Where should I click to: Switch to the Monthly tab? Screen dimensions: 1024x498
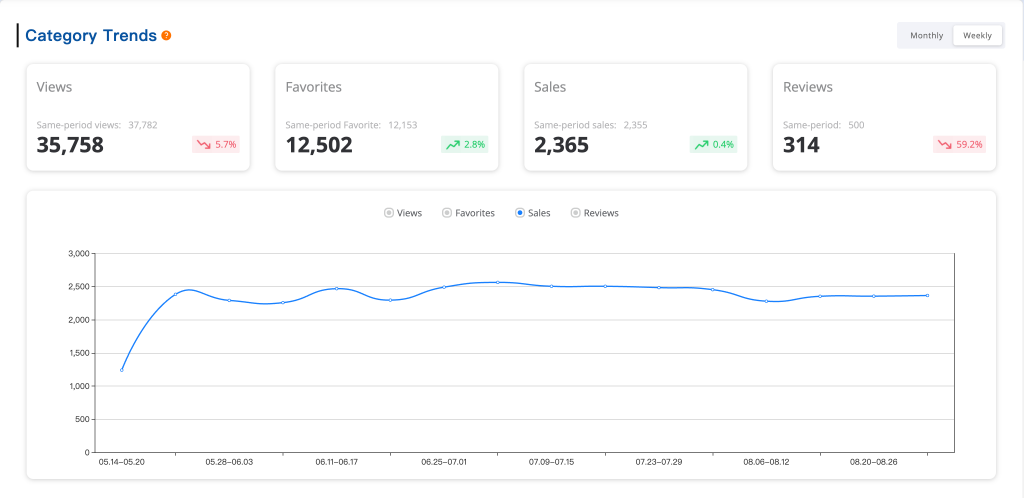click(926, 35)
